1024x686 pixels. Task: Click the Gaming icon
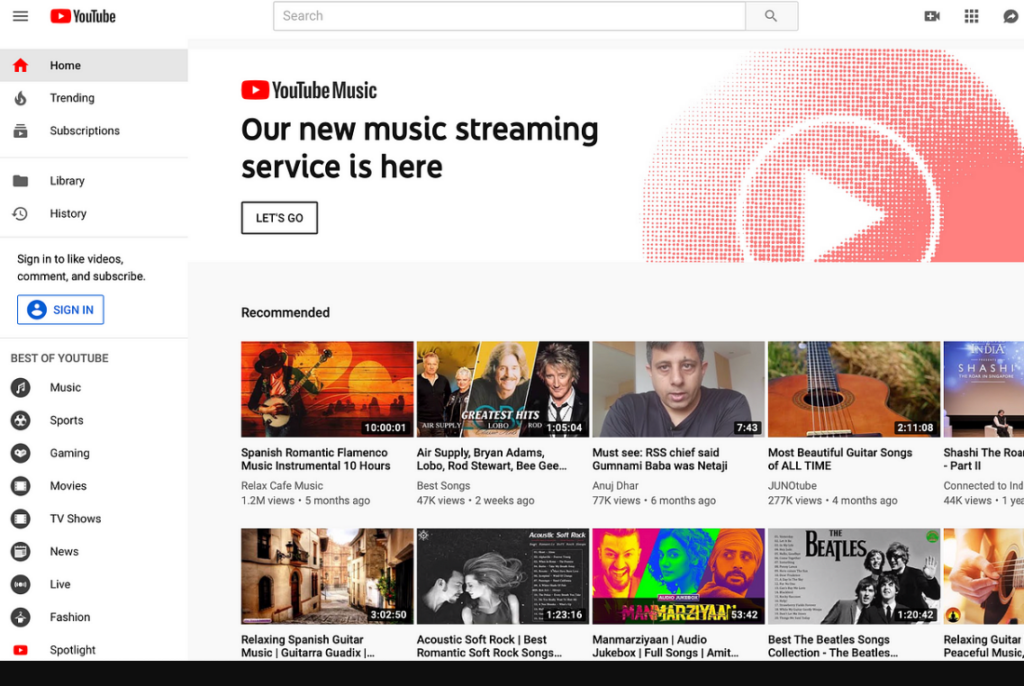pos(20,453)
